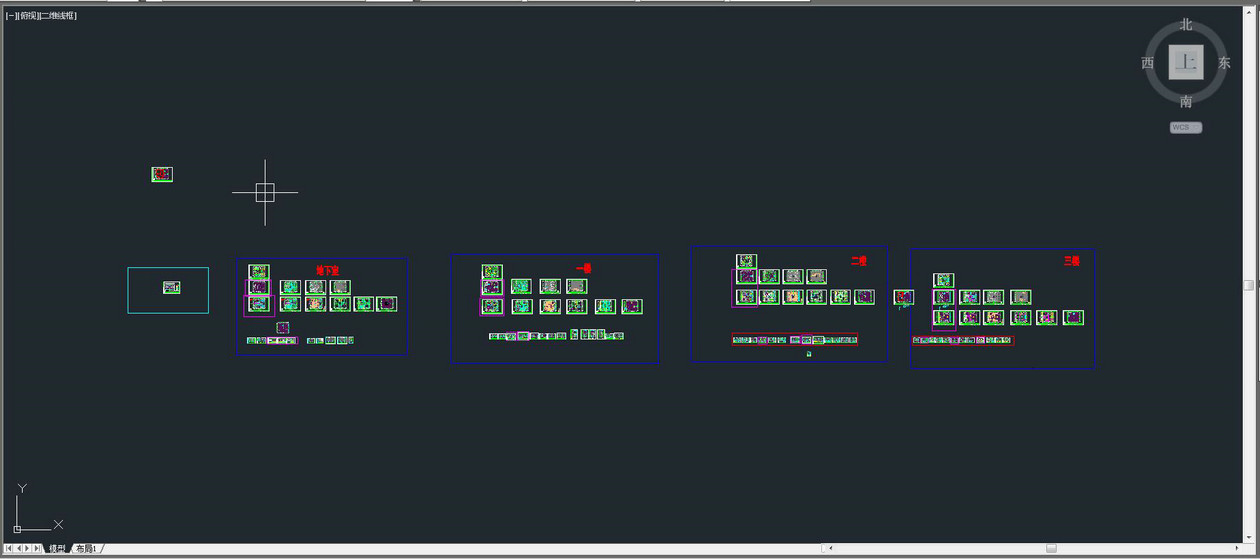
Task: Open the 二维线框 visual style menu
Action: point(58,16)
